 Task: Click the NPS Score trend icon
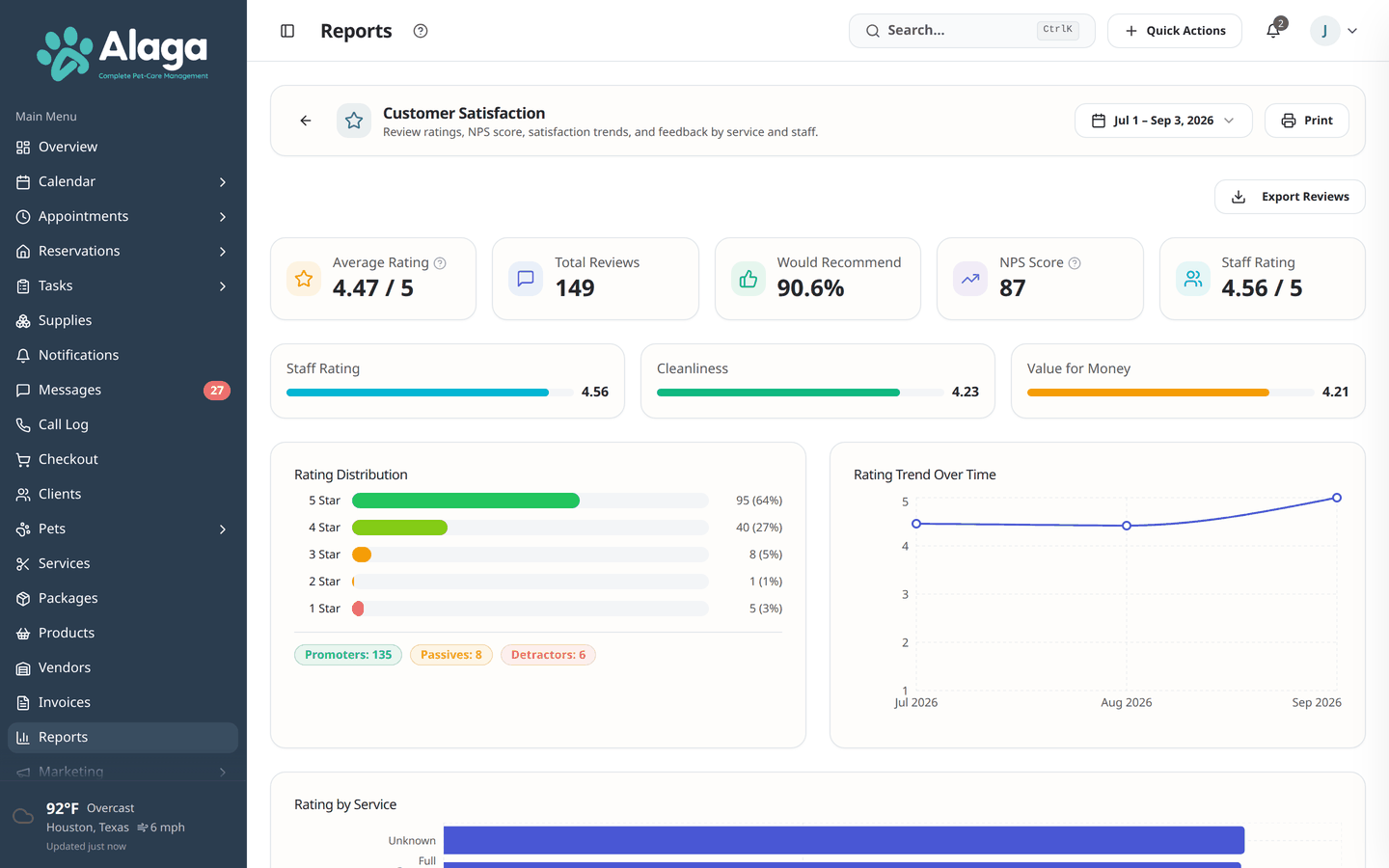coord(970,279)
